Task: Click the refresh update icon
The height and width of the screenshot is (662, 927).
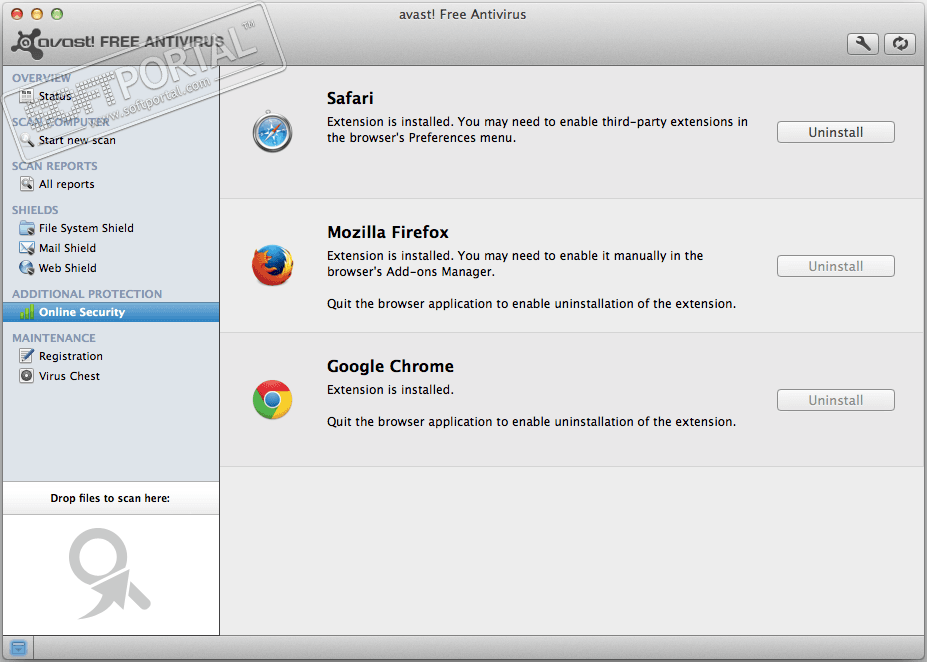Action: coord(900,43)
